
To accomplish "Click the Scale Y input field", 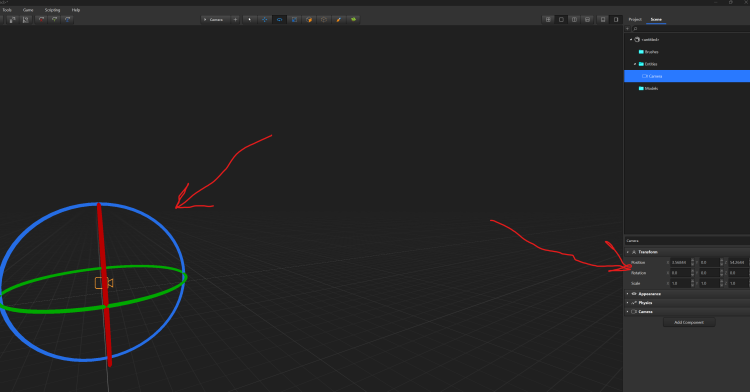I will (x=709, y=283).
